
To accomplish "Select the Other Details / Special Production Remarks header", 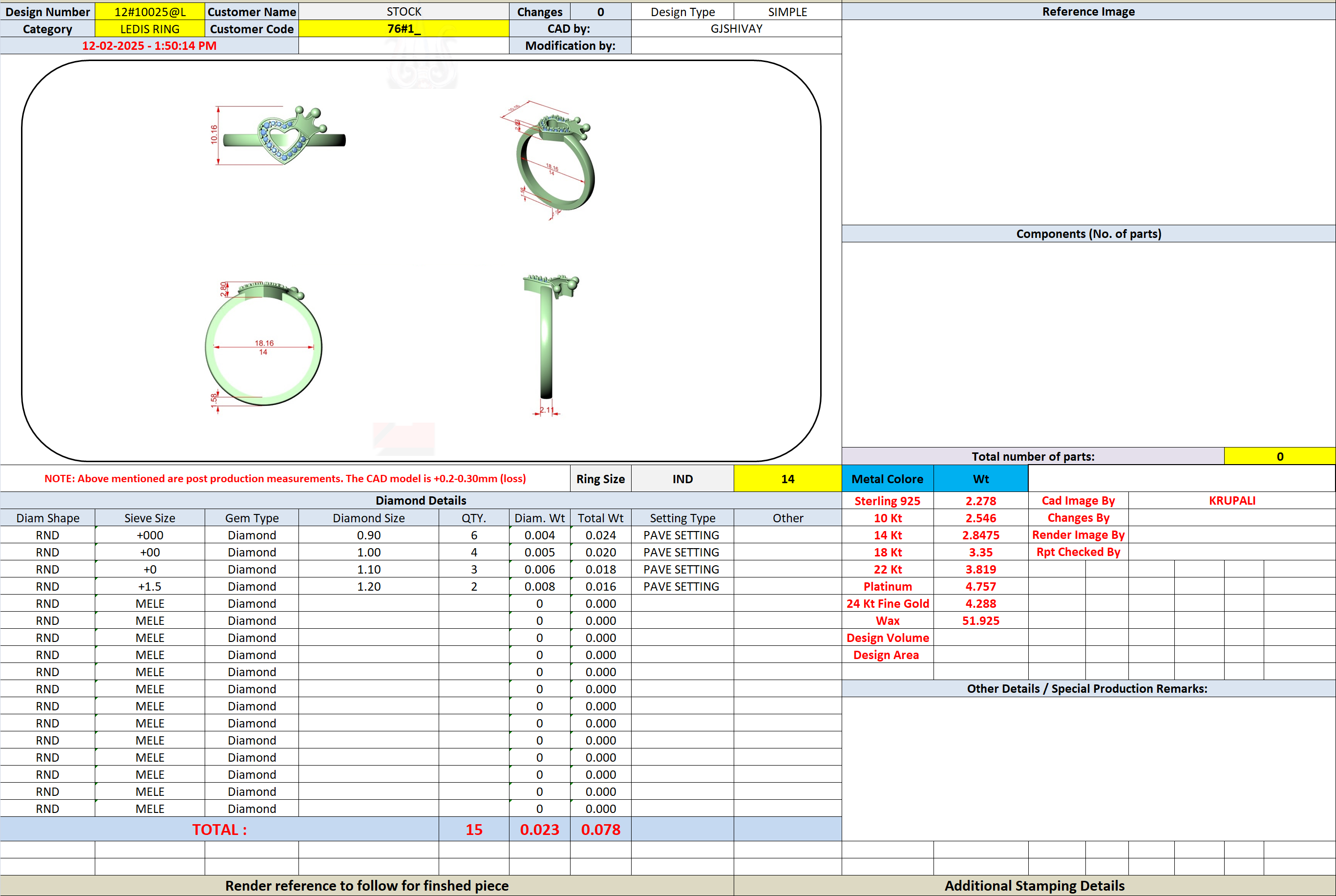I will point(1088,688).
